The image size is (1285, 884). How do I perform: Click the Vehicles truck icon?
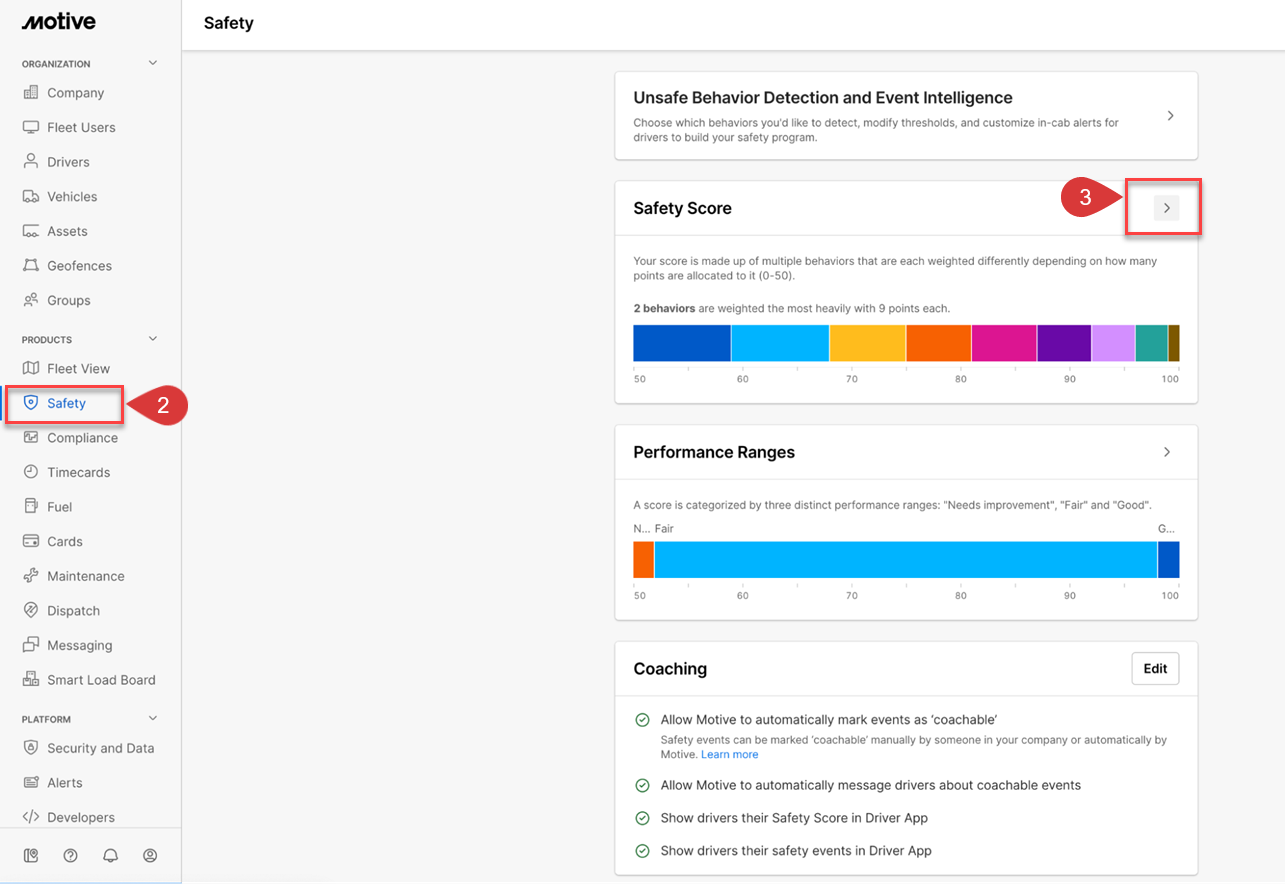[30, 197]
